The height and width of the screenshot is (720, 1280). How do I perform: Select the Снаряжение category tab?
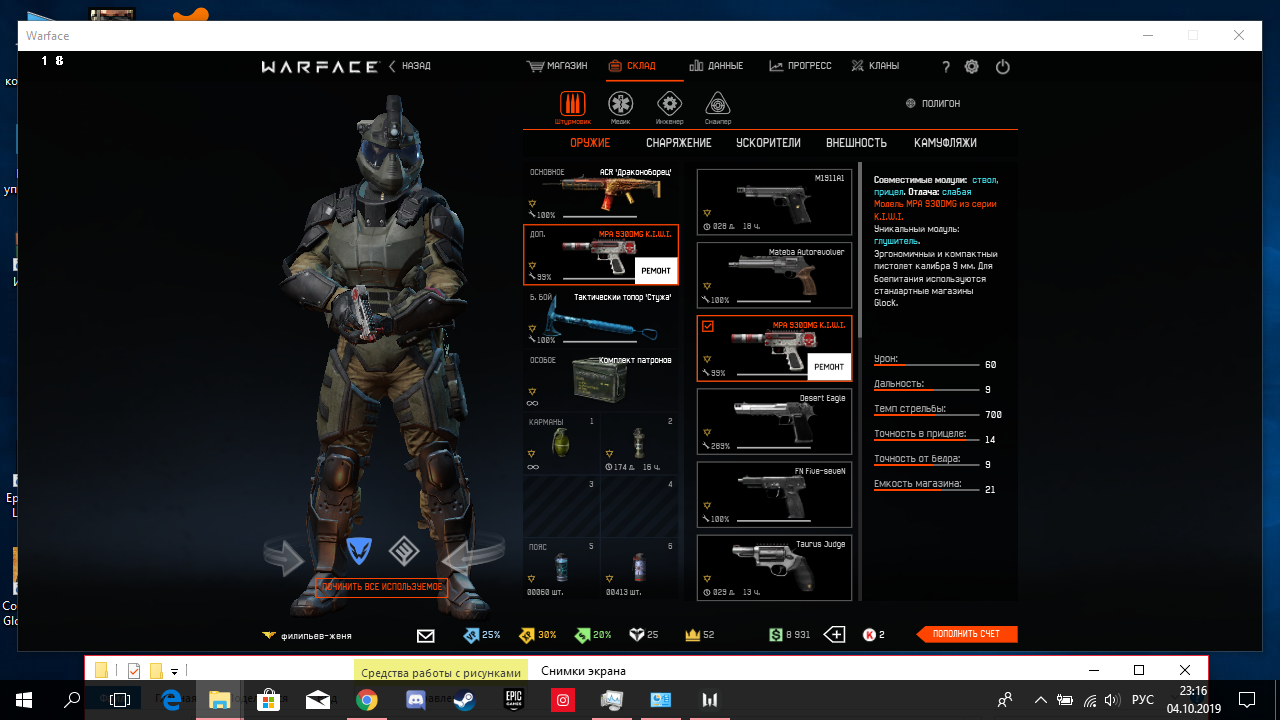coord(679,143)
